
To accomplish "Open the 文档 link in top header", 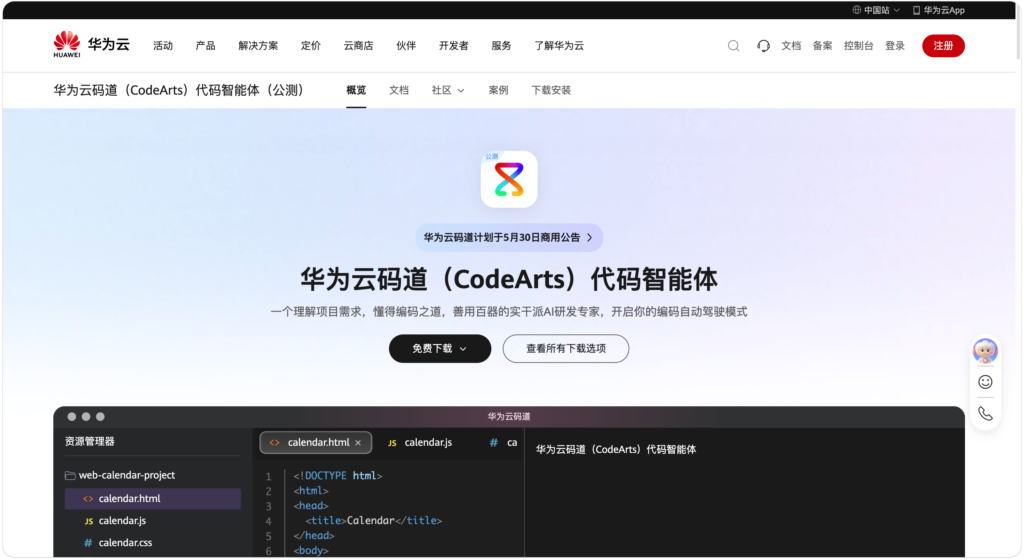I will click(791, 46).
